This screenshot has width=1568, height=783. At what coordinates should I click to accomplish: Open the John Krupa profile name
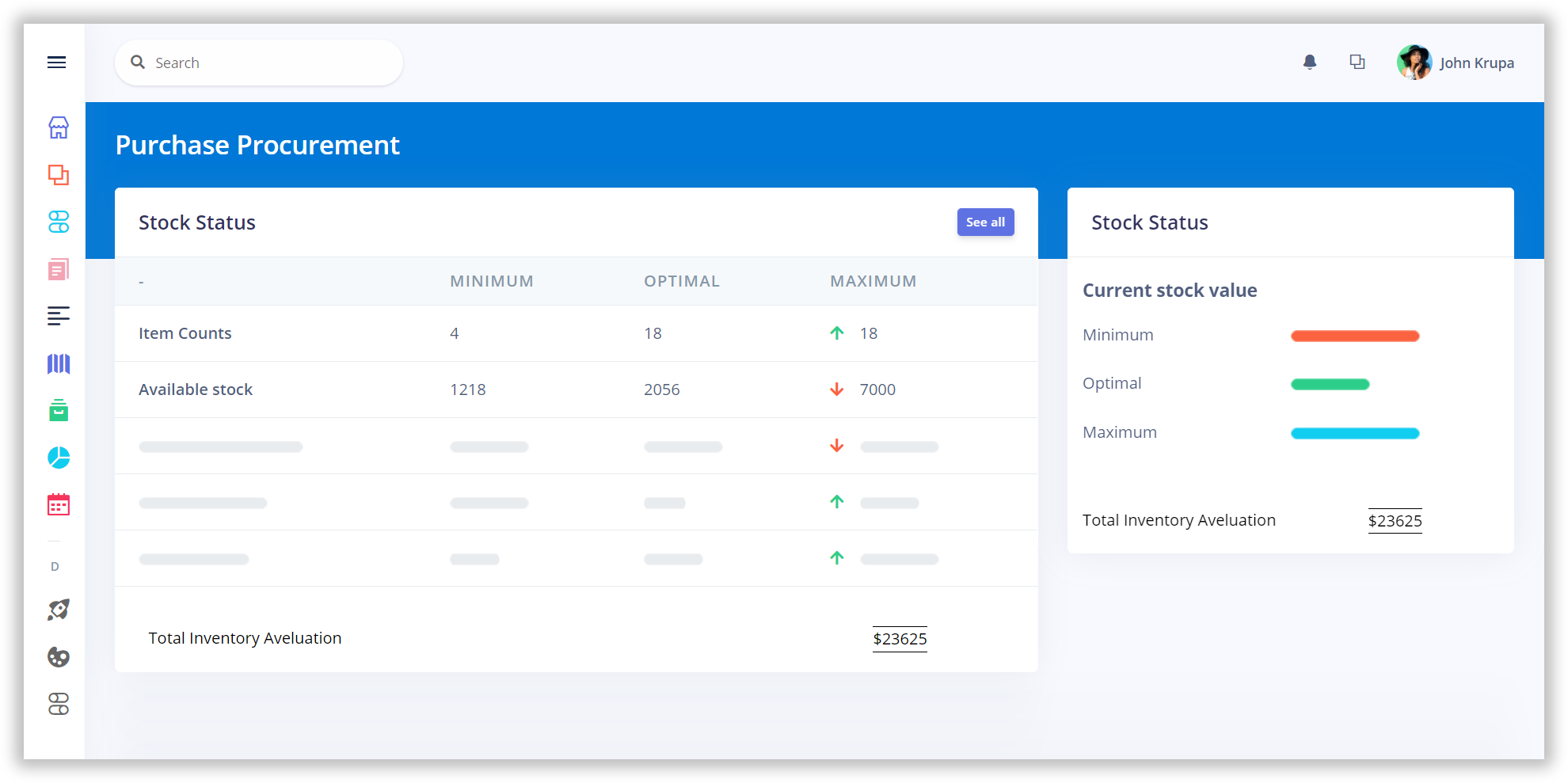1477,63
